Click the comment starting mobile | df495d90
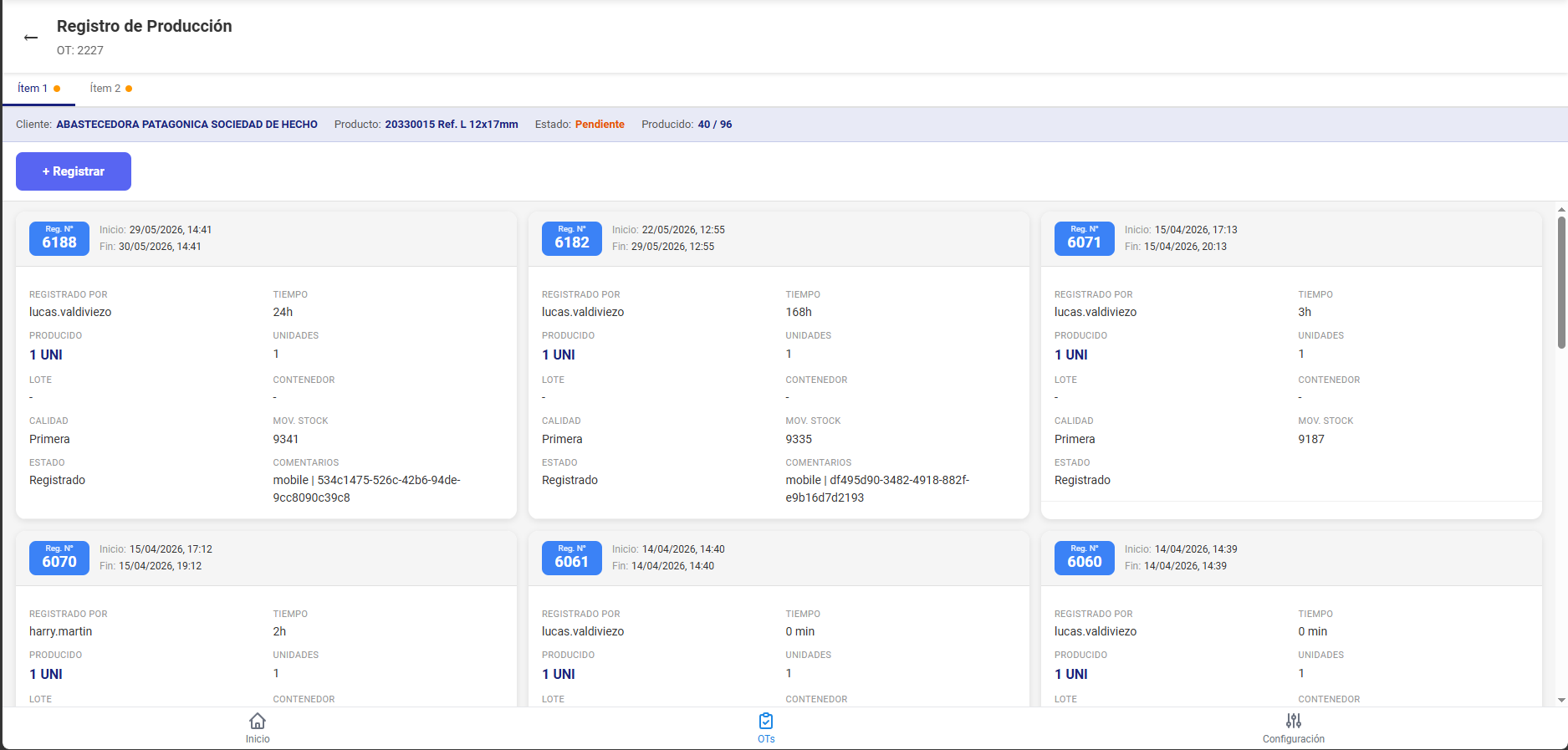The width and height of the screenshot is (1568, 750). [877, 489]
